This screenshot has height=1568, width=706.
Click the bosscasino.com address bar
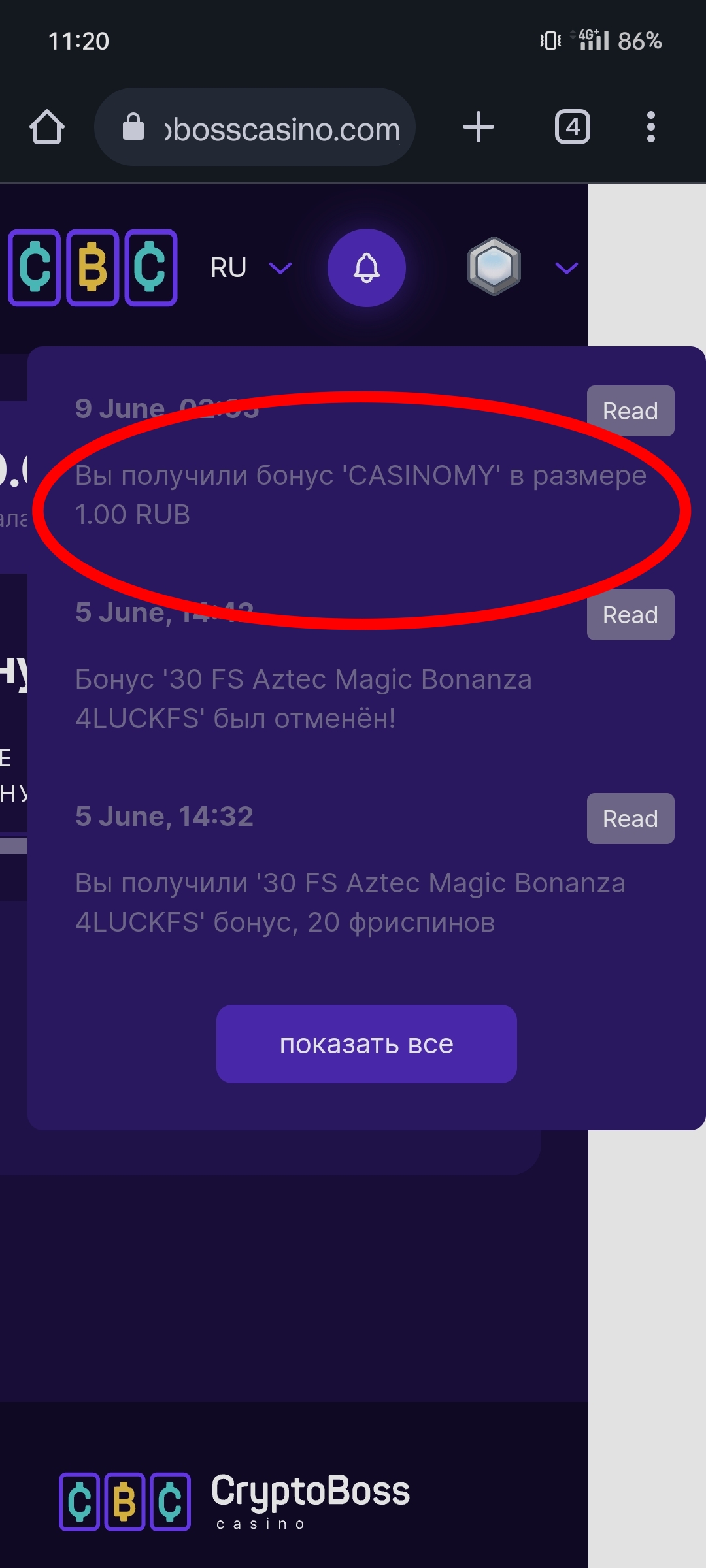[x=255, y=127]
